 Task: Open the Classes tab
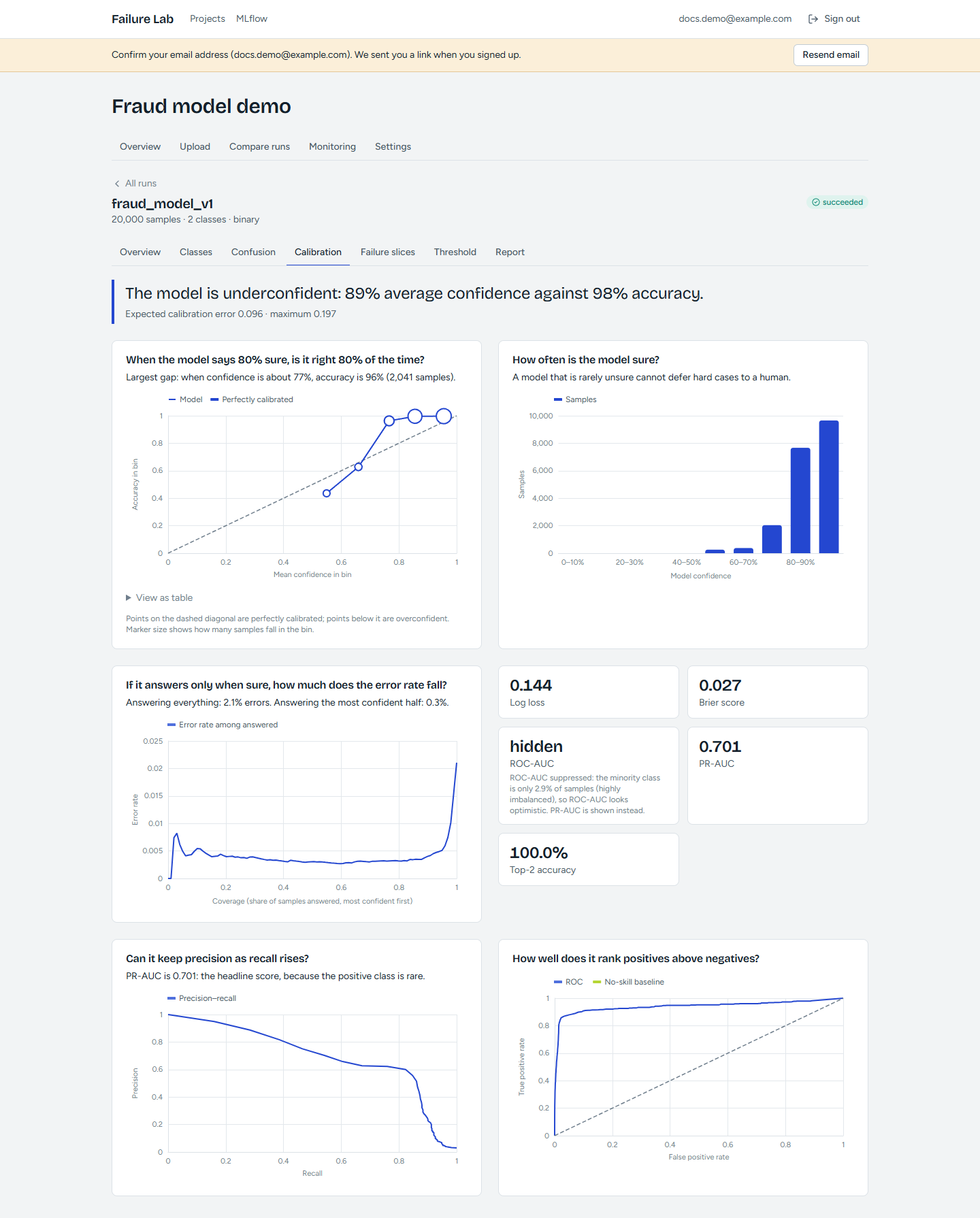point(196,252)
